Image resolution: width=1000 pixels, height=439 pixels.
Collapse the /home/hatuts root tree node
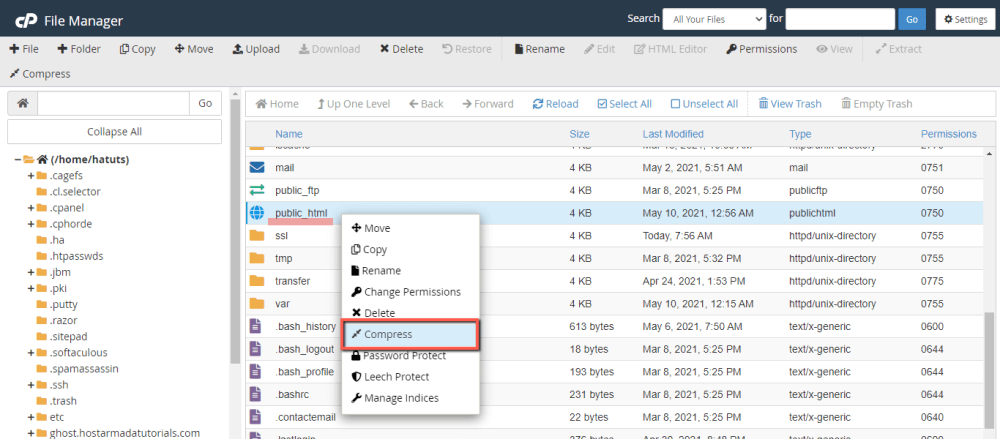tap(18, 160)
